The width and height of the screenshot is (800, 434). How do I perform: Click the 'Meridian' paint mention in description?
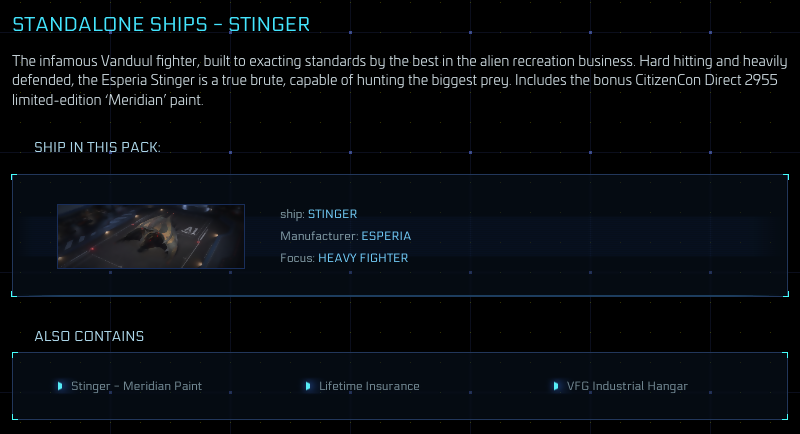click(138, 100)
